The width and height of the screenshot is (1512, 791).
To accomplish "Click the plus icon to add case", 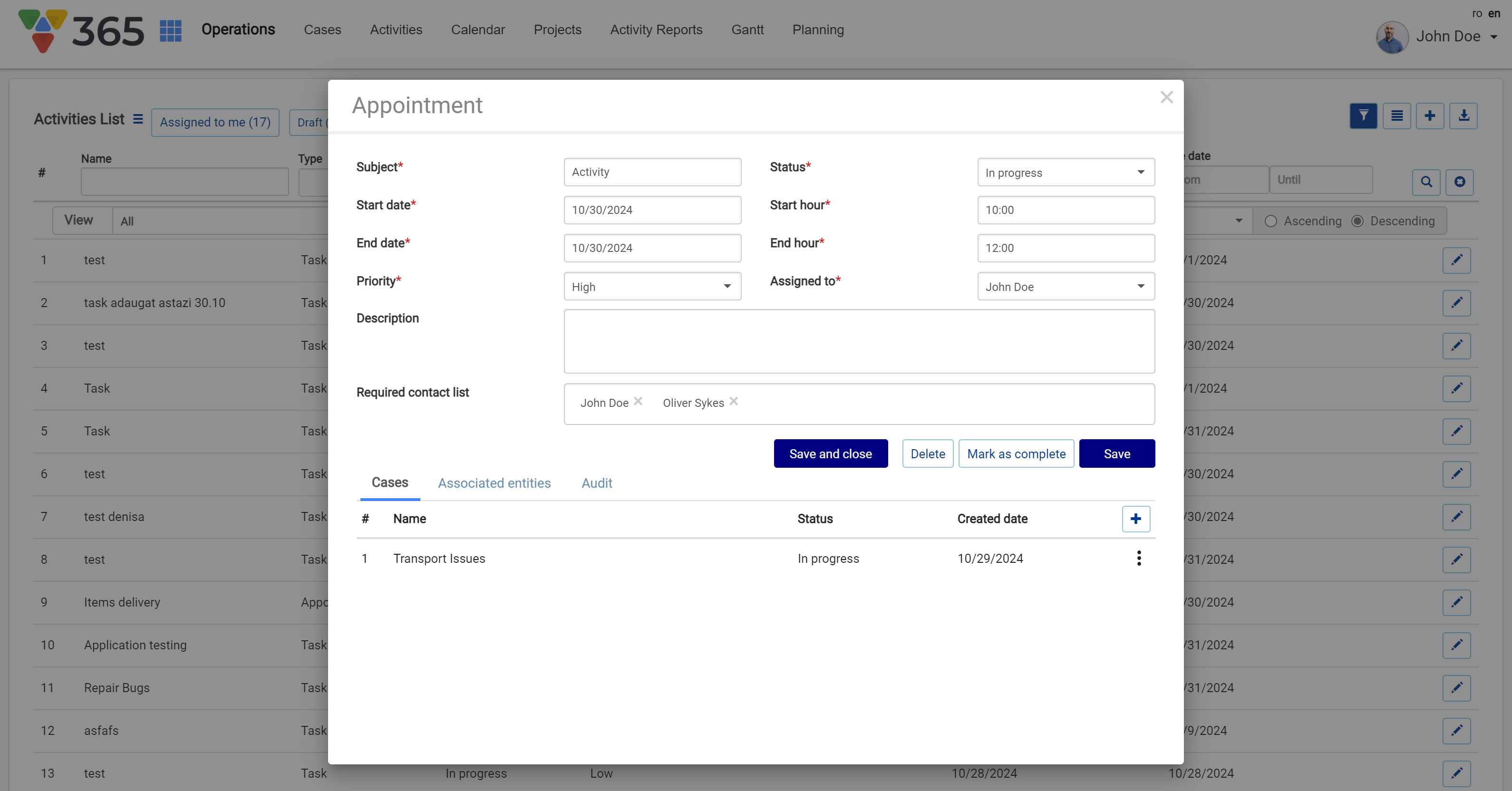I will (1135, 519).
